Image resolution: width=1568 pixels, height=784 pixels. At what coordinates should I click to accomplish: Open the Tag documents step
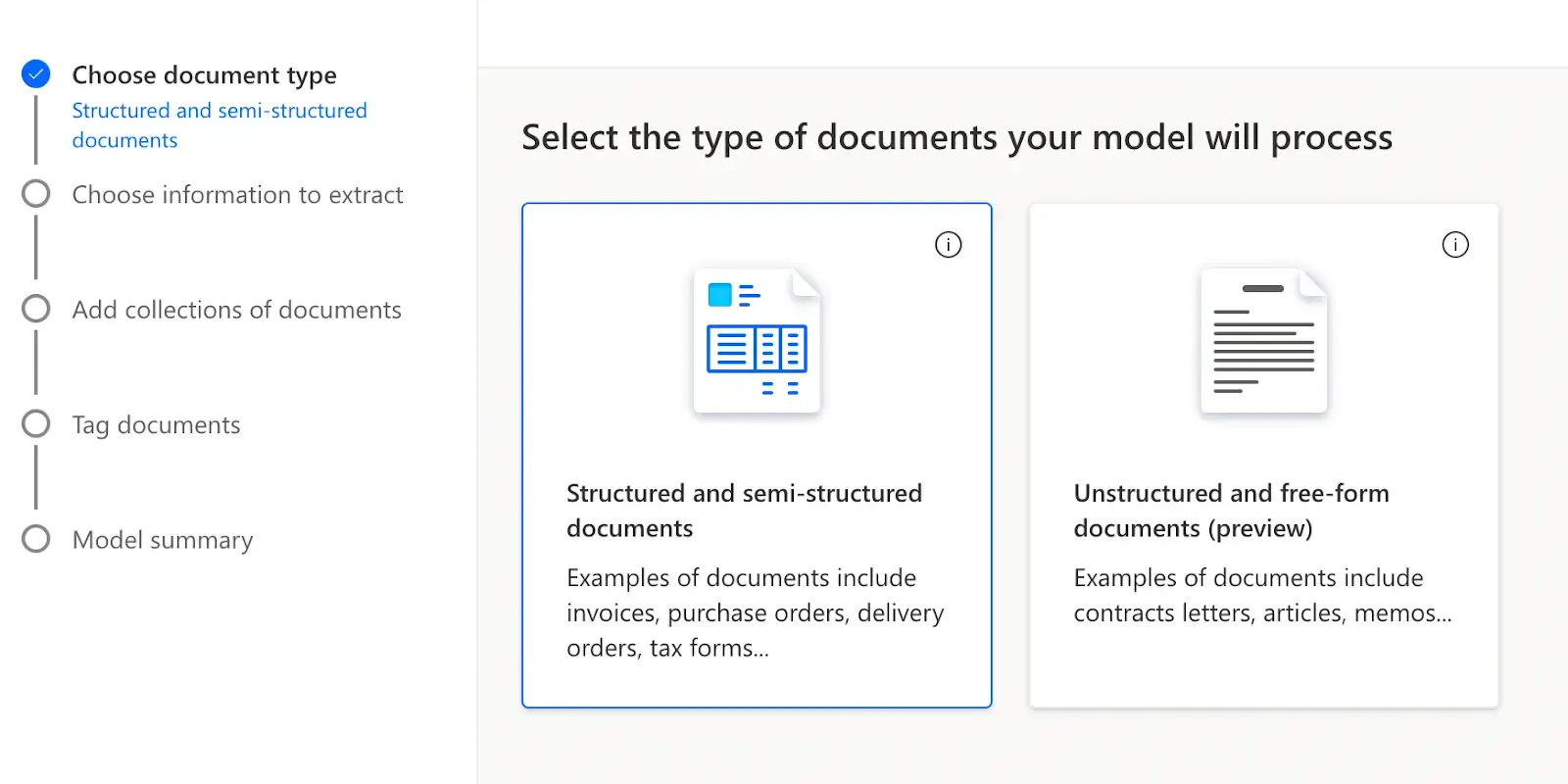pyautogui.click(x=156, y=425)
